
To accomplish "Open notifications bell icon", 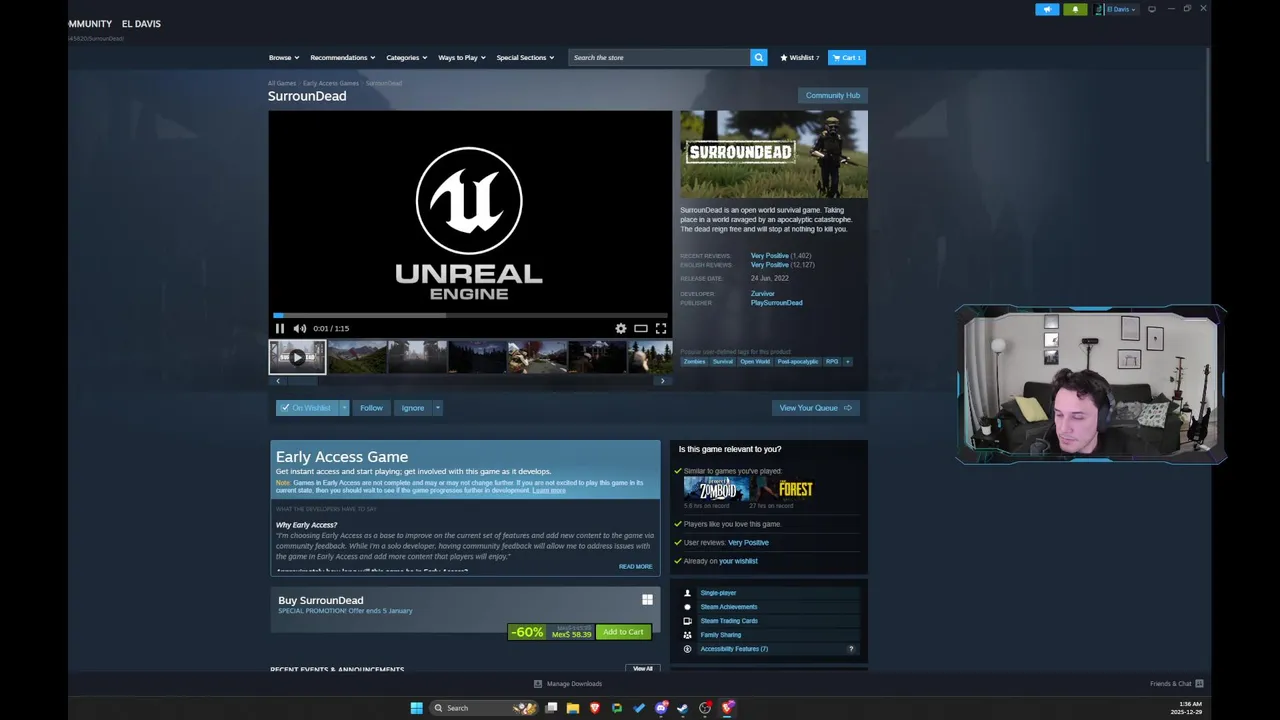I will point(1075,9).
